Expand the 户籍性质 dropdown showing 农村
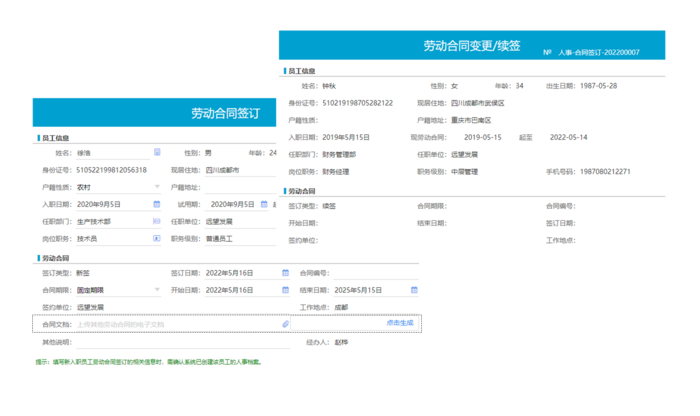Image resolution: width=700 pixels, height=416 pixels. [157, 187]
